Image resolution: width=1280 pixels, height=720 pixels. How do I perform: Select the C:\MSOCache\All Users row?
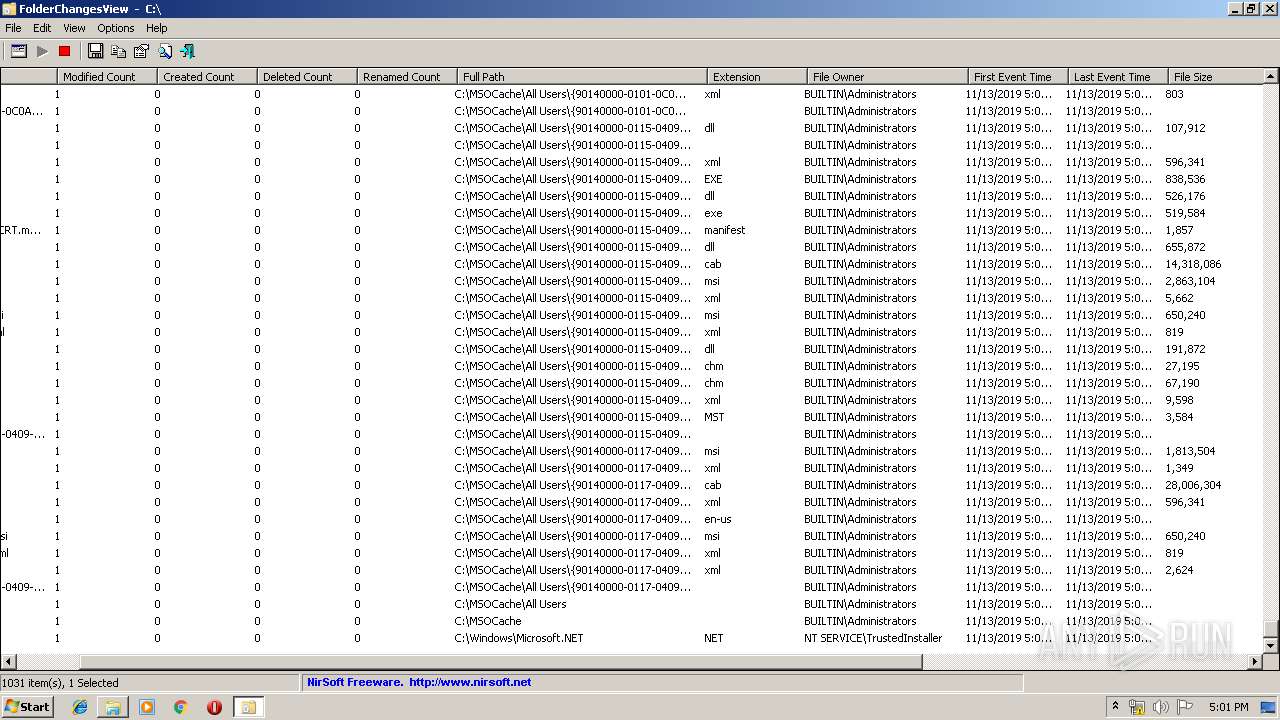(632, 604)
